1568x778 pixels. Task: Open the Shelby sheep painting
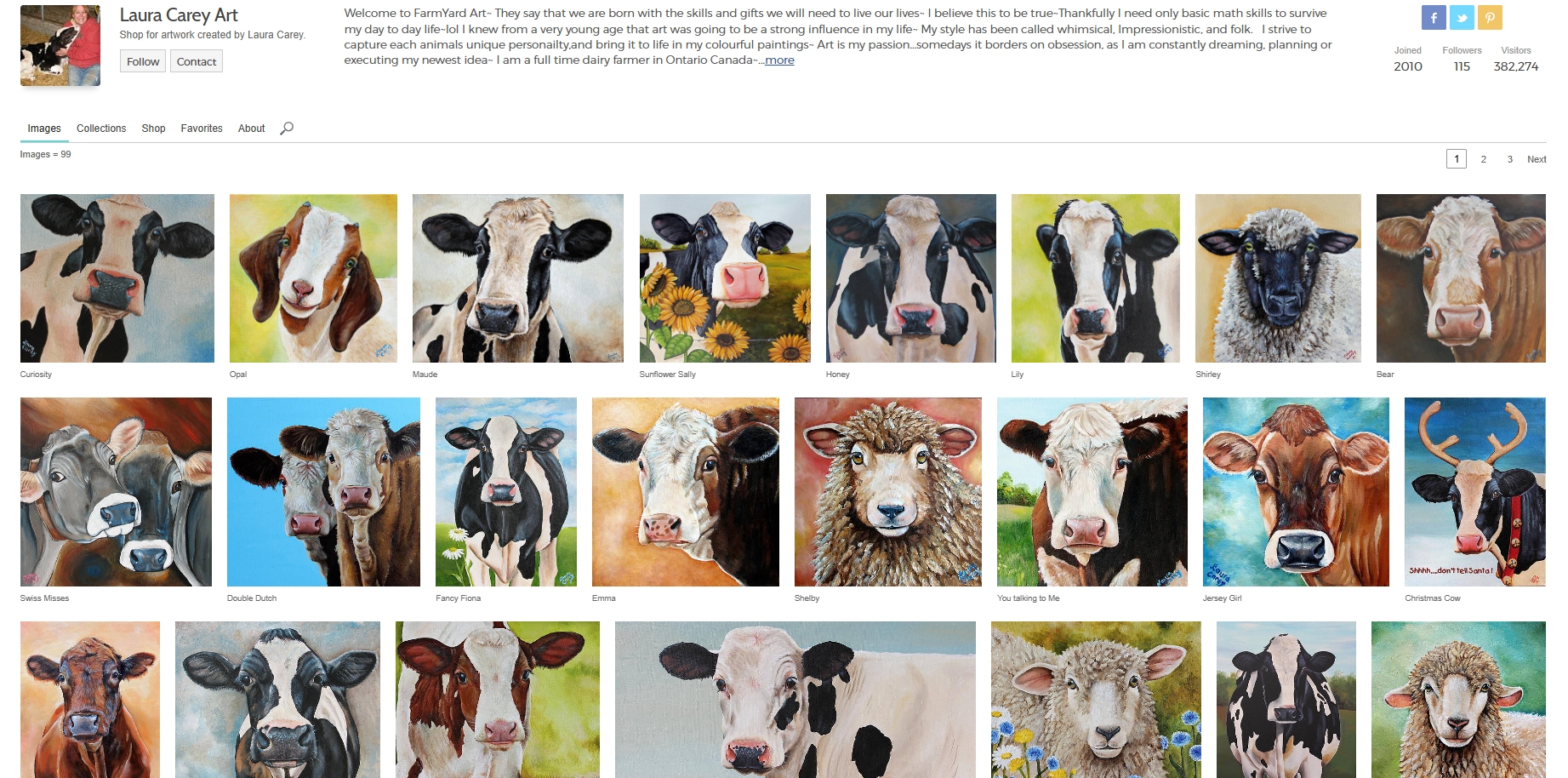coord(888,492)
